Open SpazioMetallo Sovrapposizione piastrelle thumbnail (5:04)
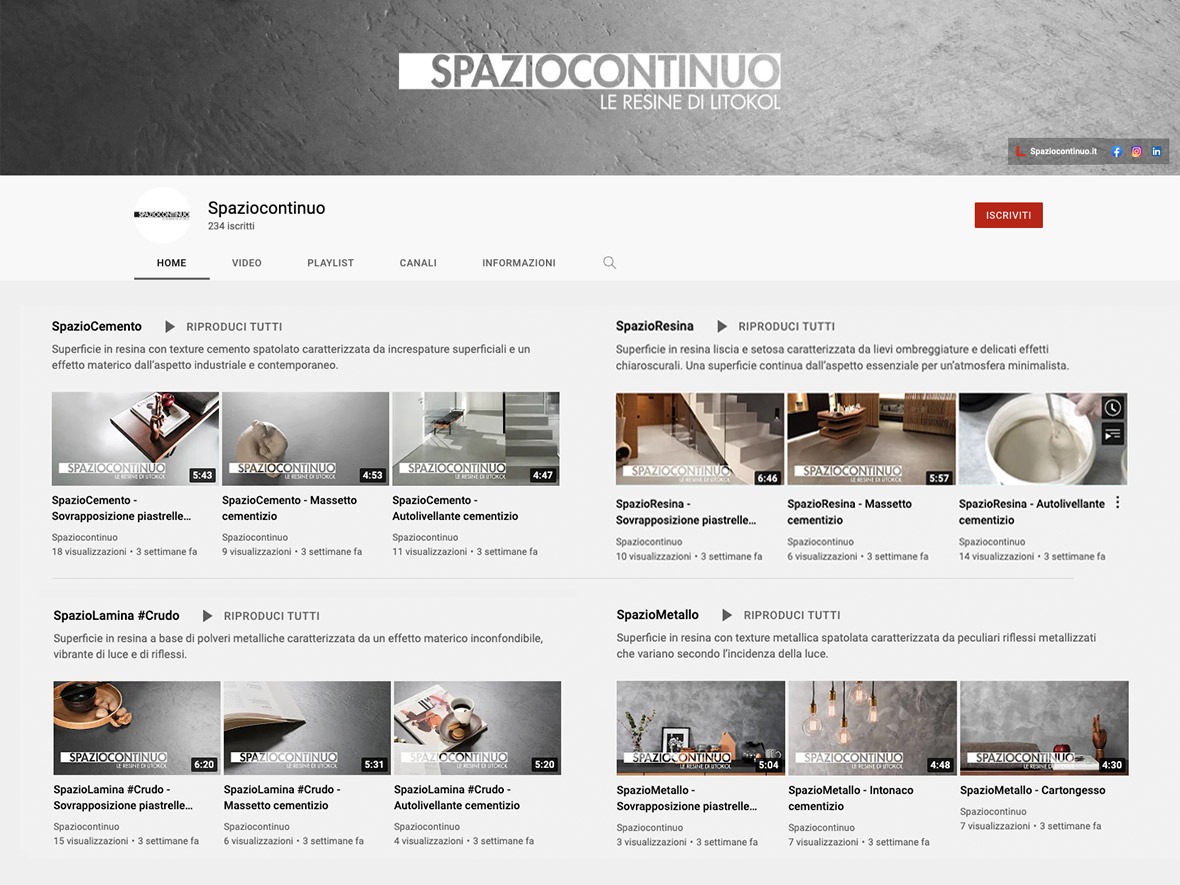The image size is (1180, 885). coord(701,728)
